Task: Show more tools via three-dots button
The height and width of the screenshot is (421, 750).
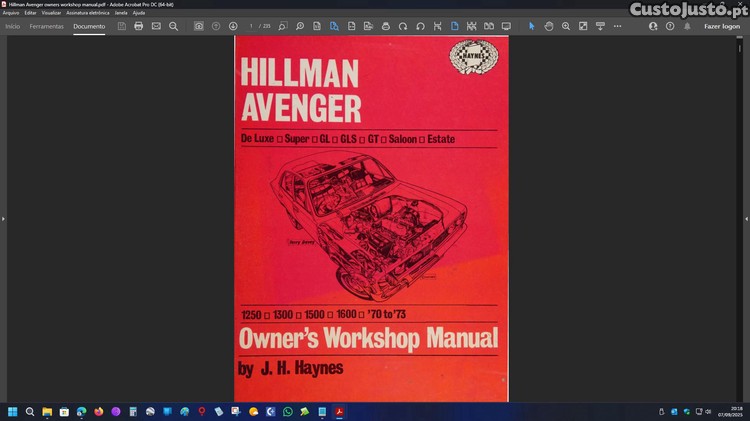Action: (617, 26)
